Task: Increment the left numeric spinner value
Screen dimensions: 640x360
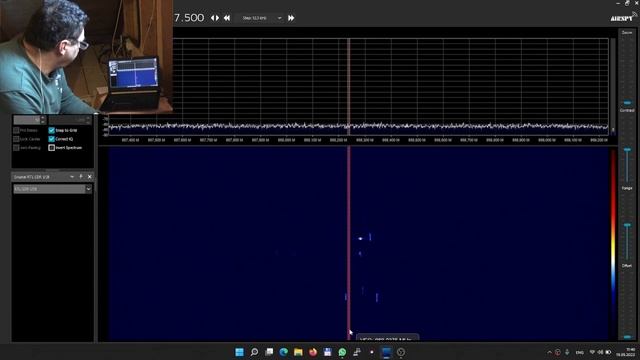Action: pos(43,118)
